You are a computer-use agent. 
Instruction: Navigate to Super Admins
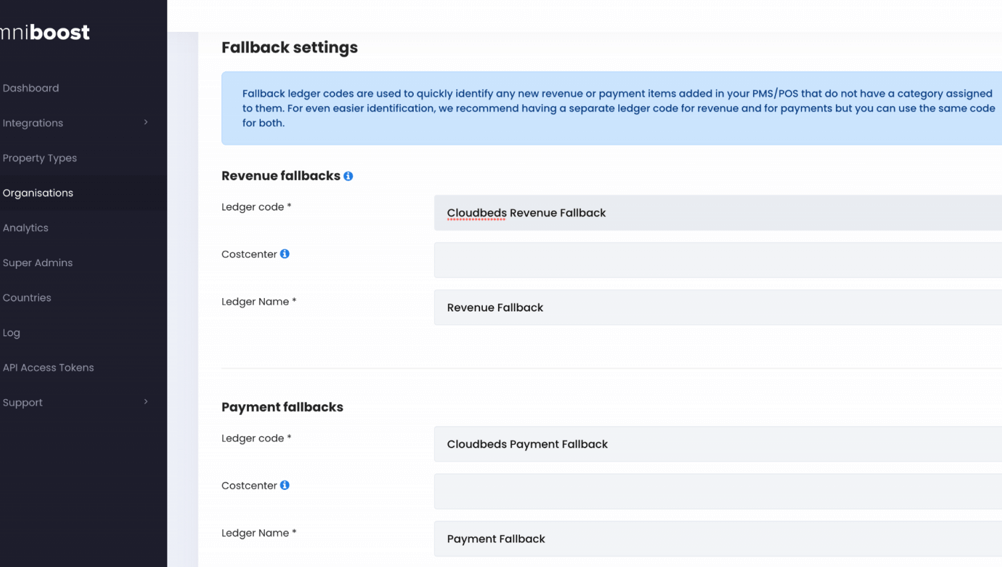(x=38, y=263)
